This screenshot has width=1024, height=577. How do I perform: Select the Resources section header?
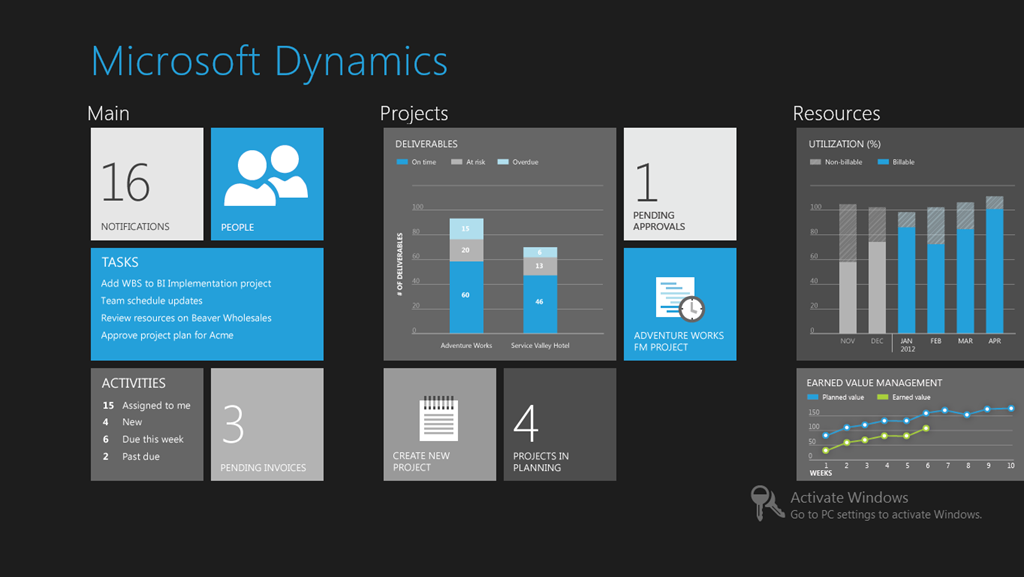click(x=837, y=114)
